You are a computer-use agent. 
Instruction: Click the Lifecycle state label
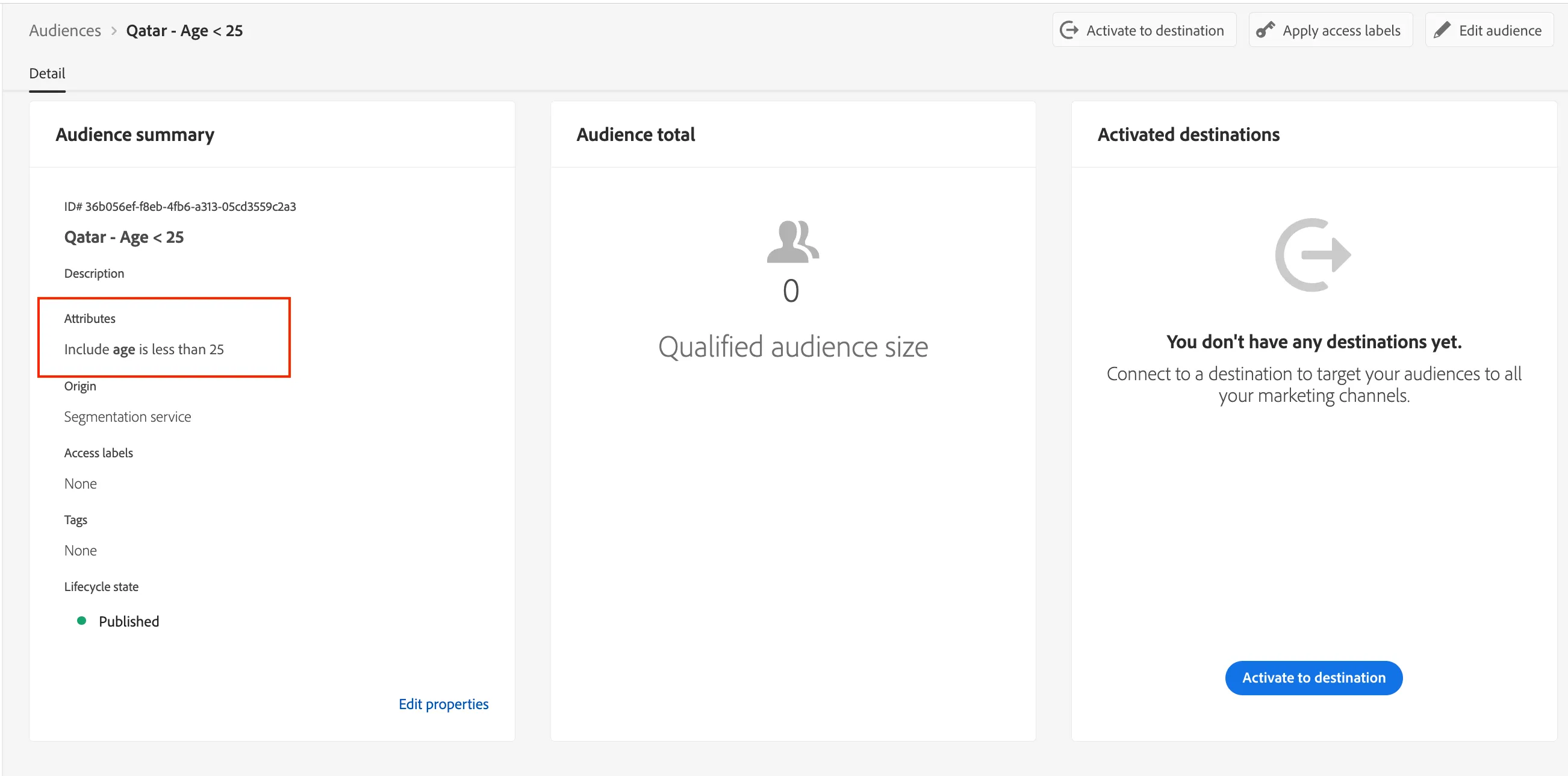coord(101,587)
